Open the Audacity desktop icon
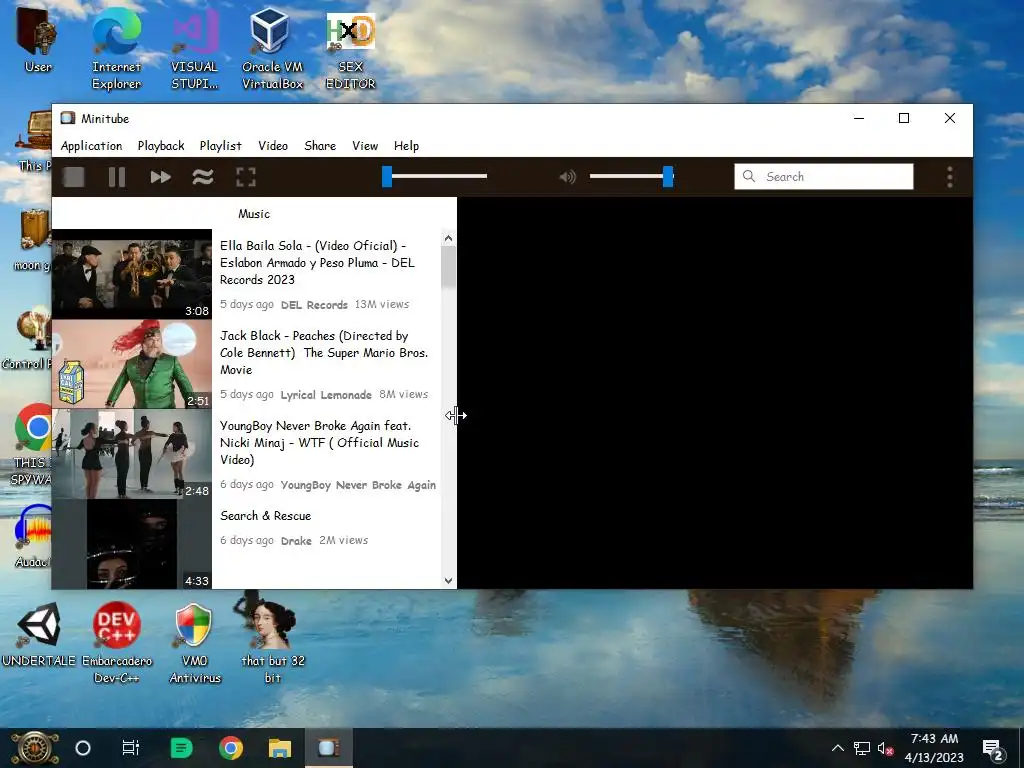The height and width of the screenshot is (768, 1024). point(33,536)
